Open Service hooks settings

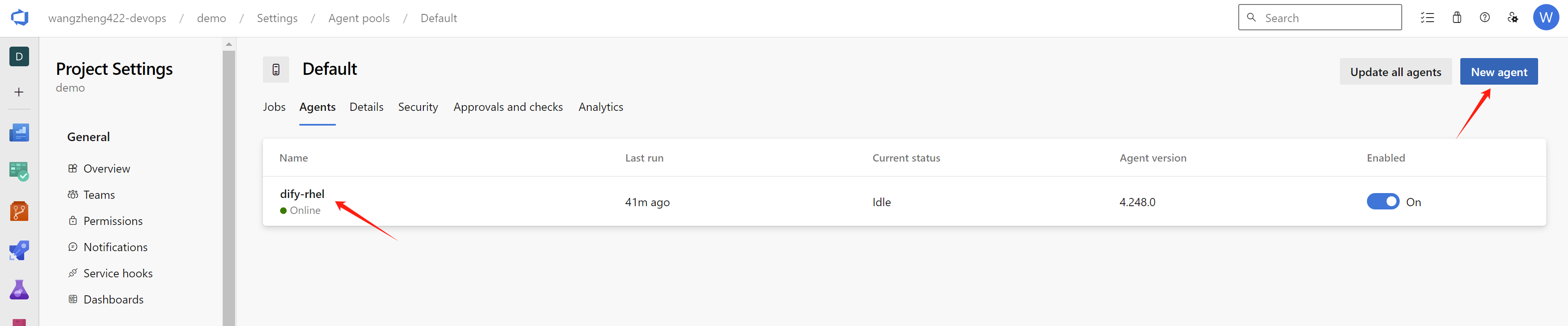[x=118, y=274]
